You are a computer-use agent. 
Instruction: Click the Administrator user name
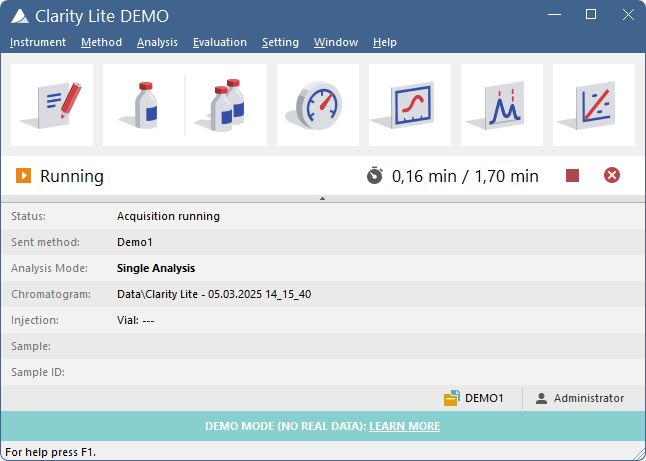click(589, 398)
